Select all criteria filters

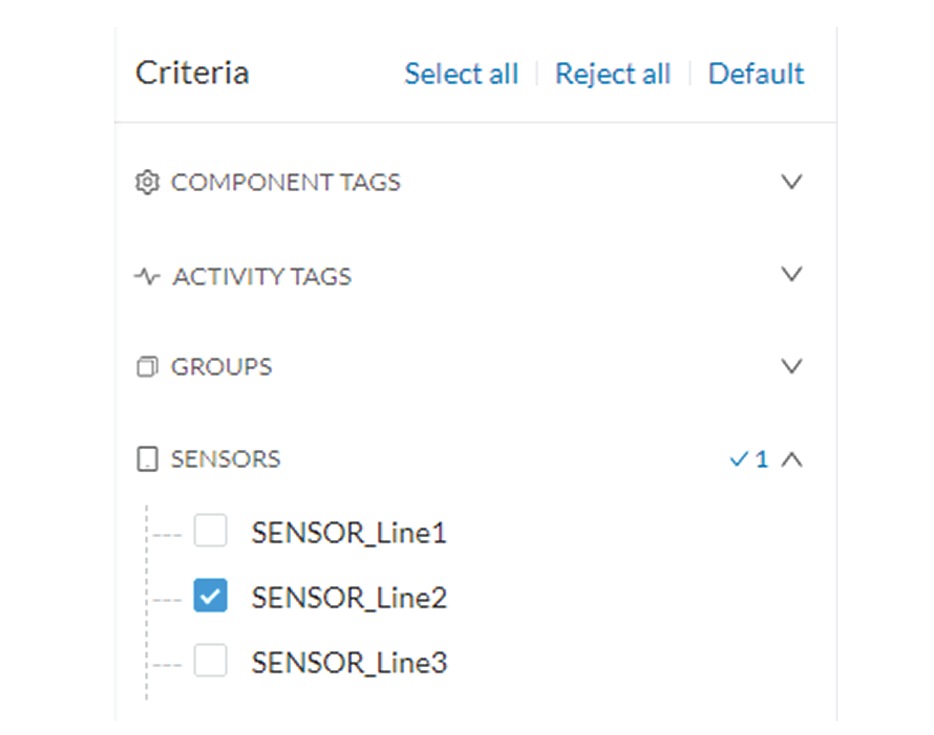(461, 73)
